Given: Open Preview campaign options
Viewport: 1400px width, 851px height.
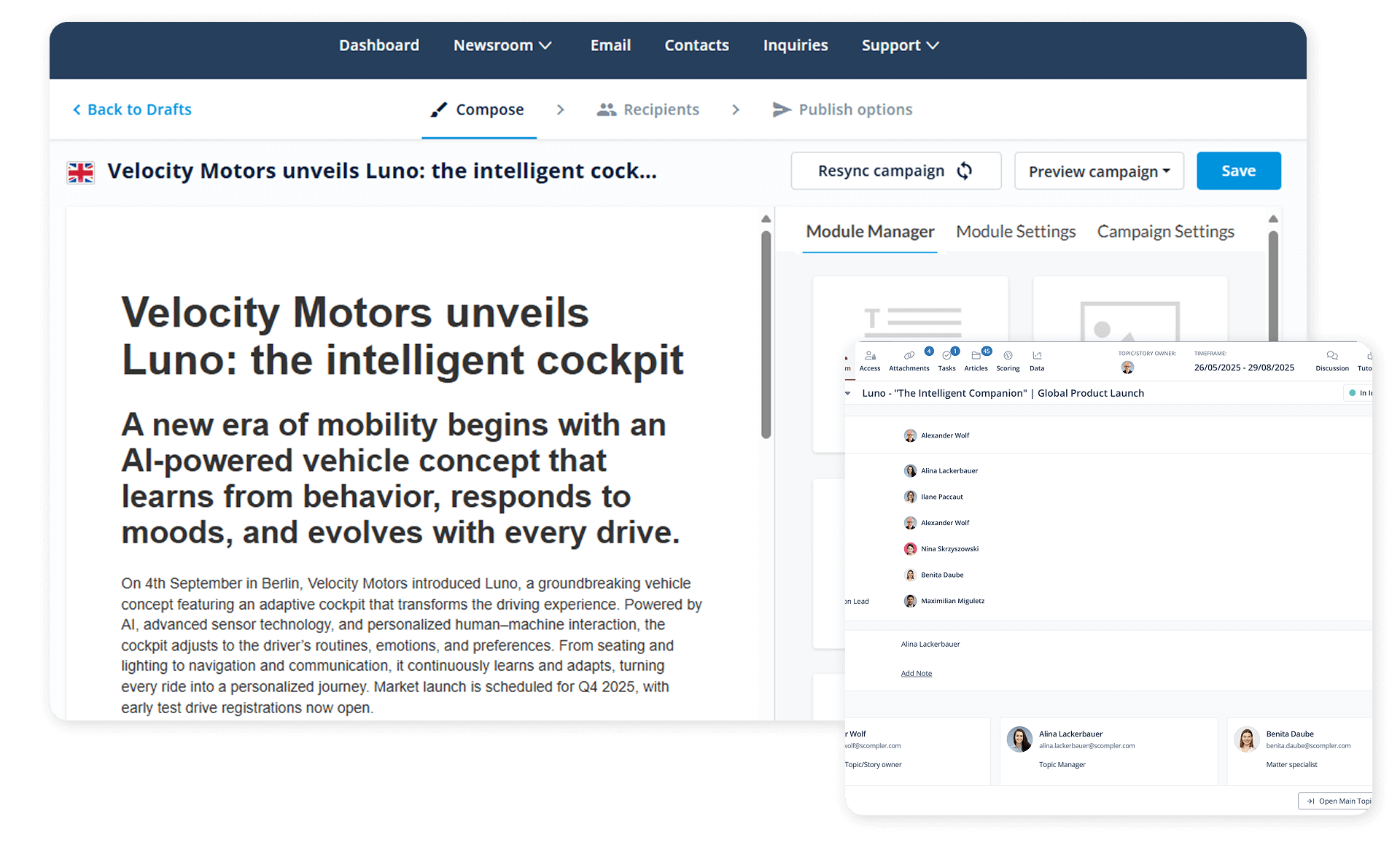Looking at the screenshot, I should point(1099,171).
